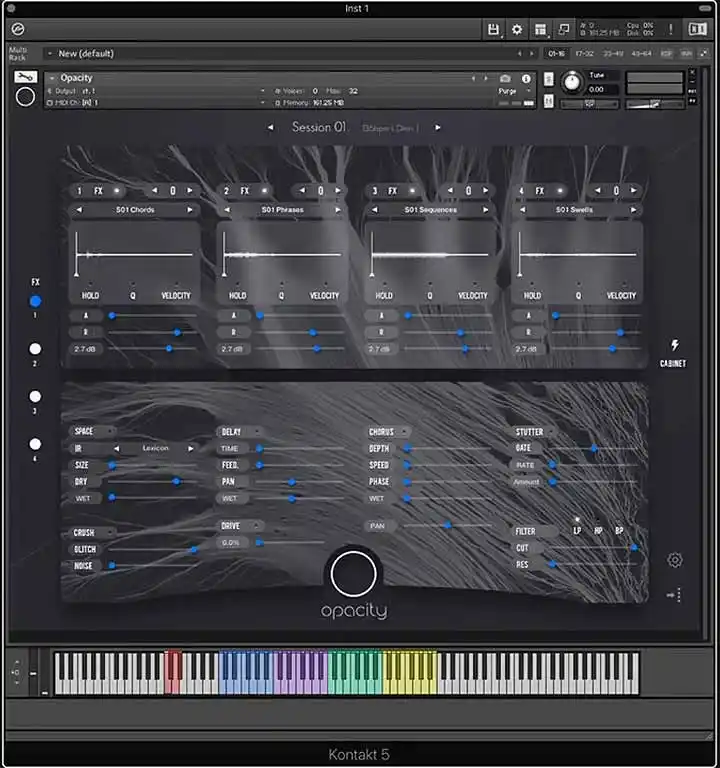Viewport: 720px width, 768px height.
Task: Click the Kontakt logo at top left
Action: point(18,30)
